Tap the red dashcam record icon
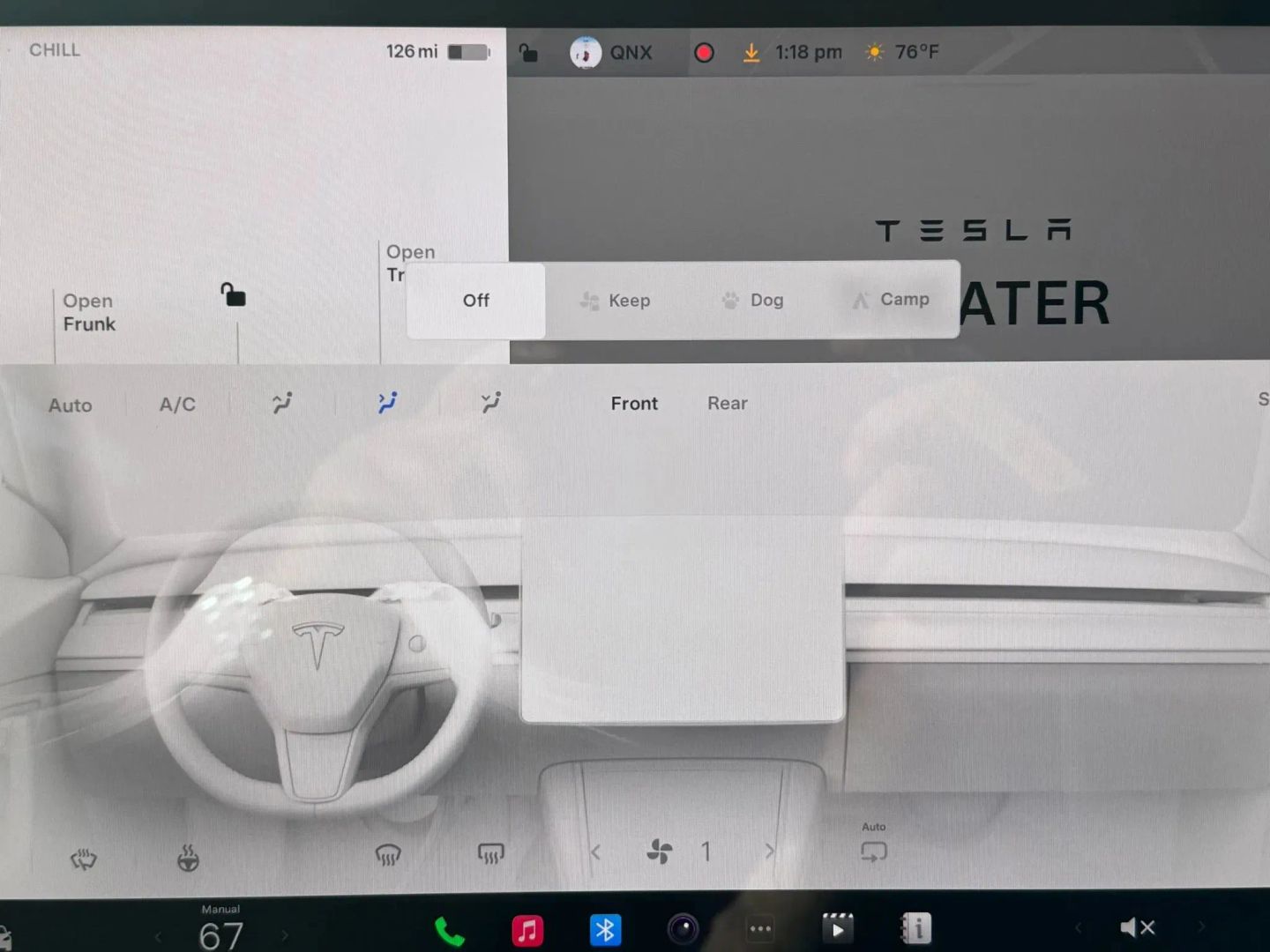This screenshot has width=1270, height=952. pos(704,53)
